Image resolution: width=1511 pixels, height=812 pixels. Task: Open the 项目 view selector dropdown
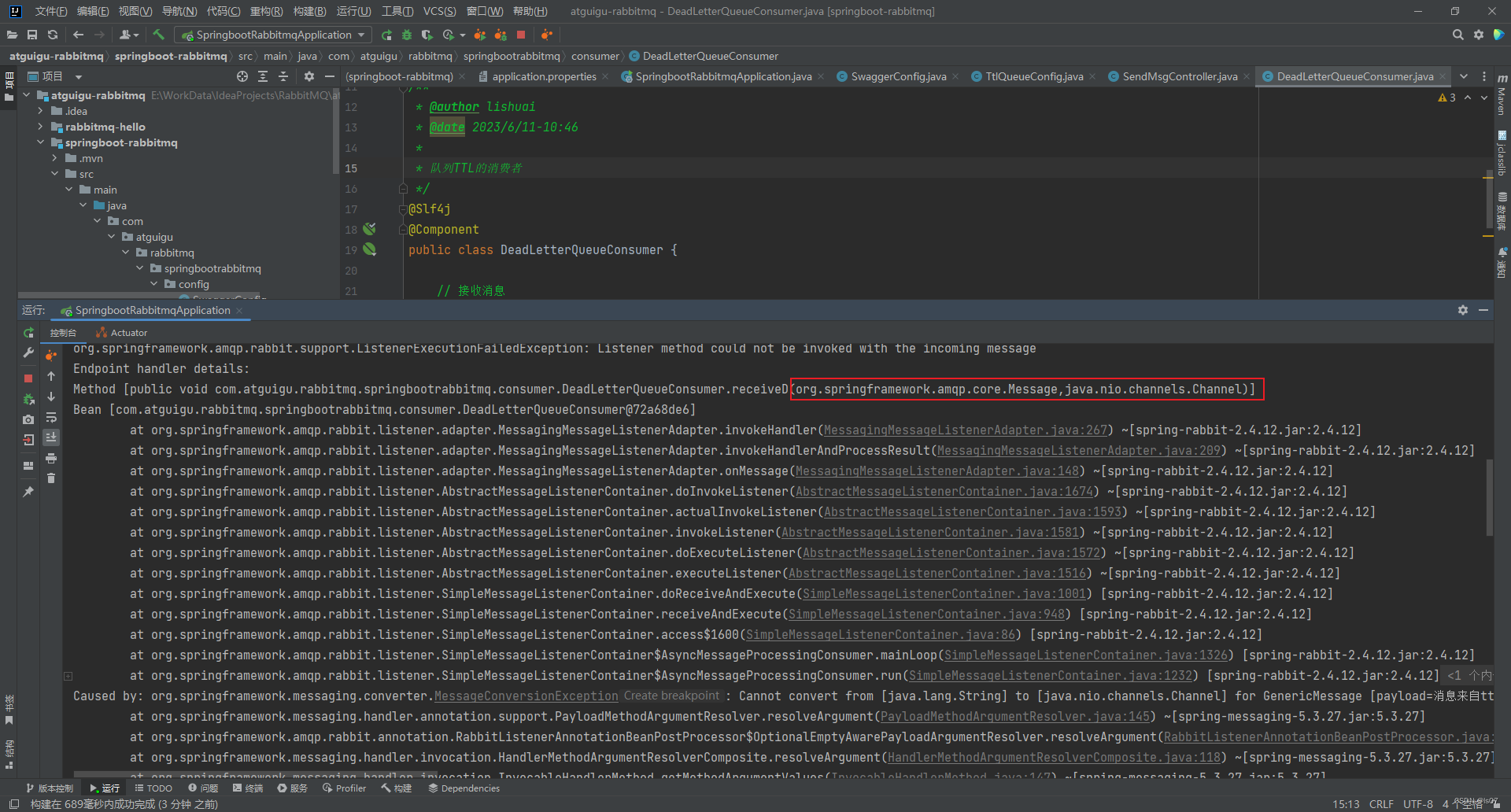coord(55,76)
